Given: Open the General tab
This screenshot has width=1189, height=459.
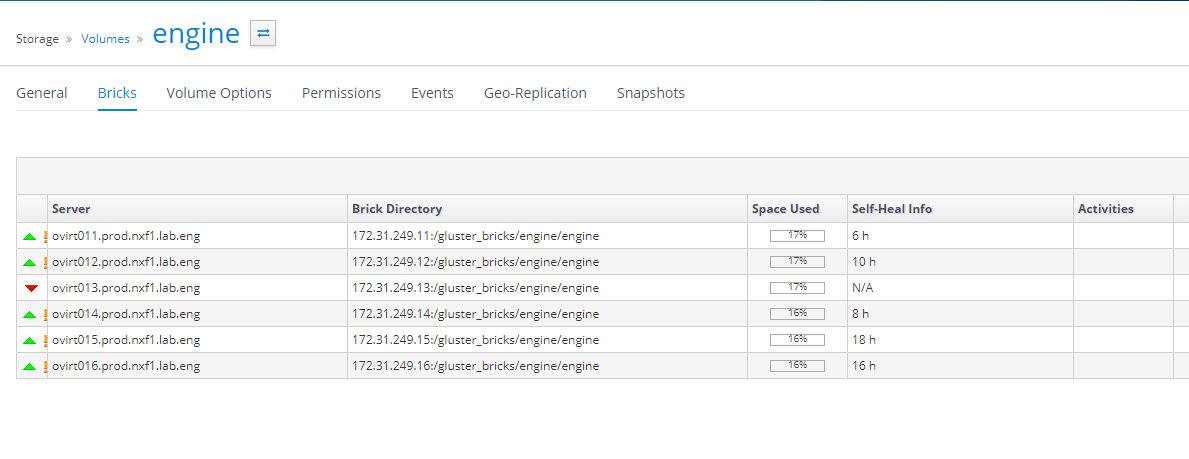Looking at the screenshot, I should (42, 93).
